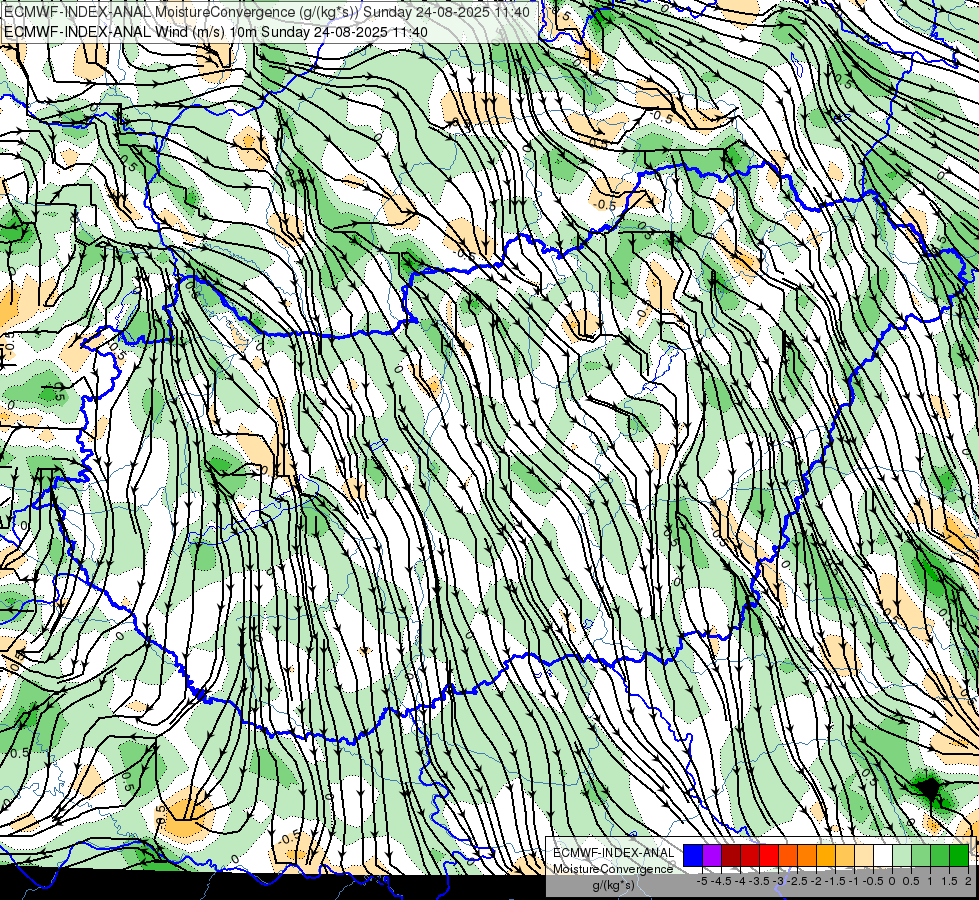Click the -5 legend tick label
The image size is (979, 900).
[x=702, y=881]
